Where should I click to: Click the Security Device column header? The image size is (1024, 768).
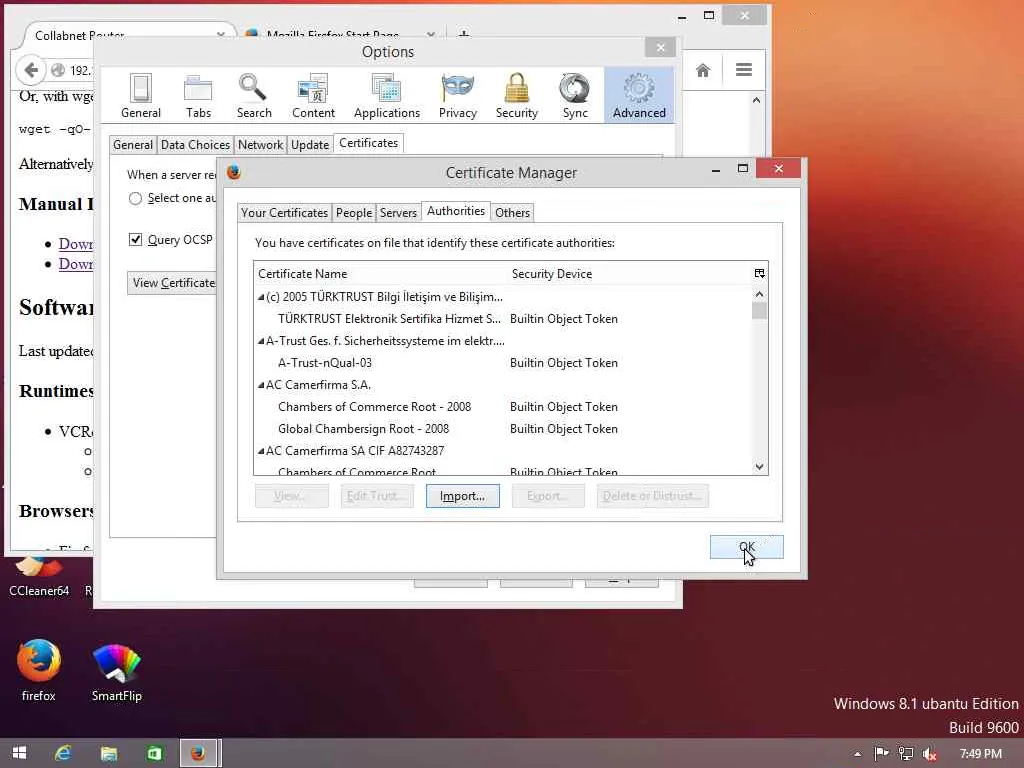(x=630, y=274)
